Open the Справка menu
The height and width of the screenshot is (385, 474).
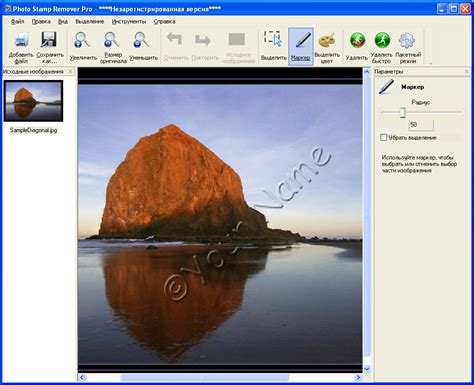click(164, 21)
